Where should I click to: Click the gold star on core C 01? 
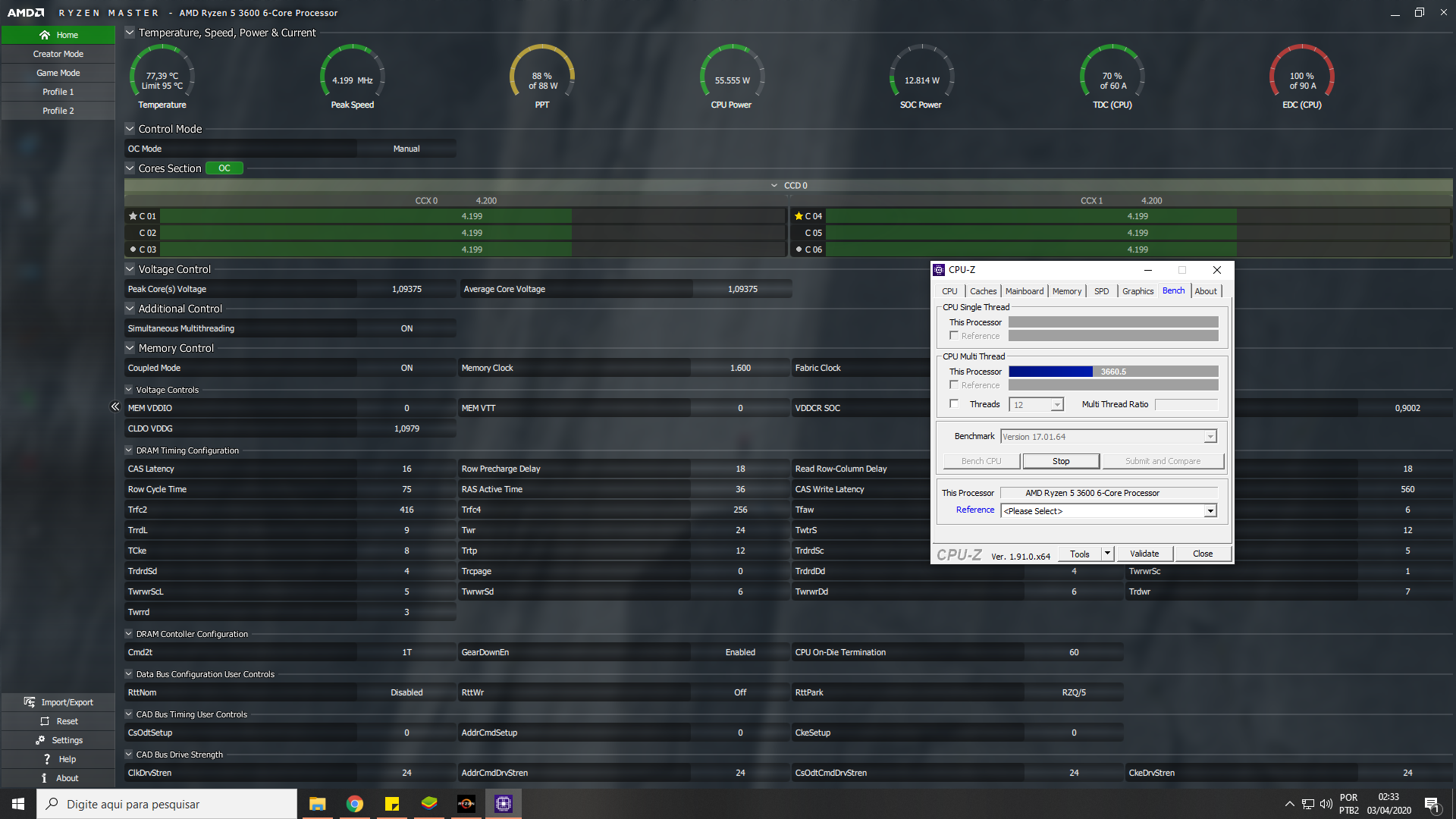click(133, 216)
